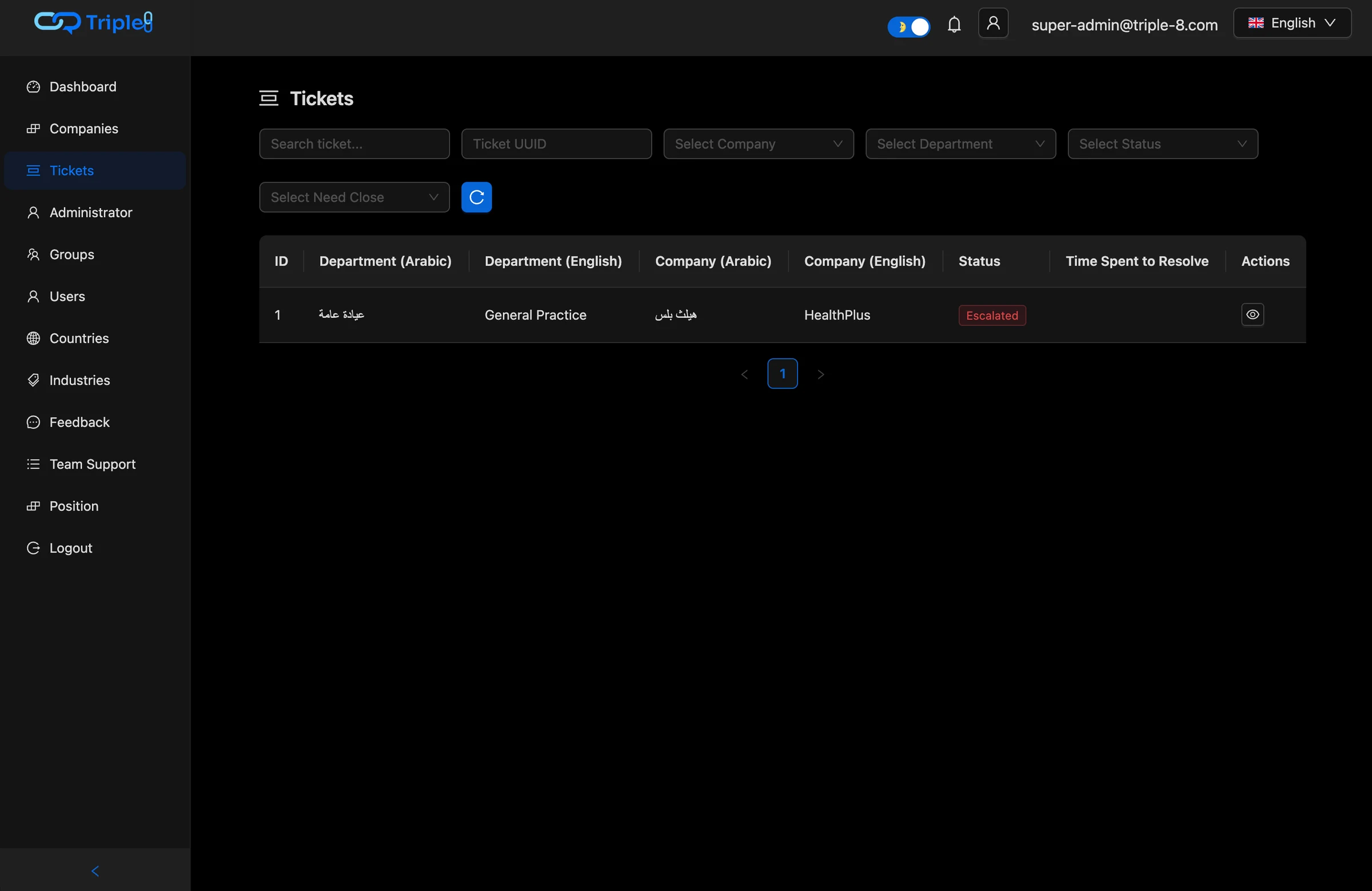Open the Select Need Close dropdown

click(x=354, y=197)
